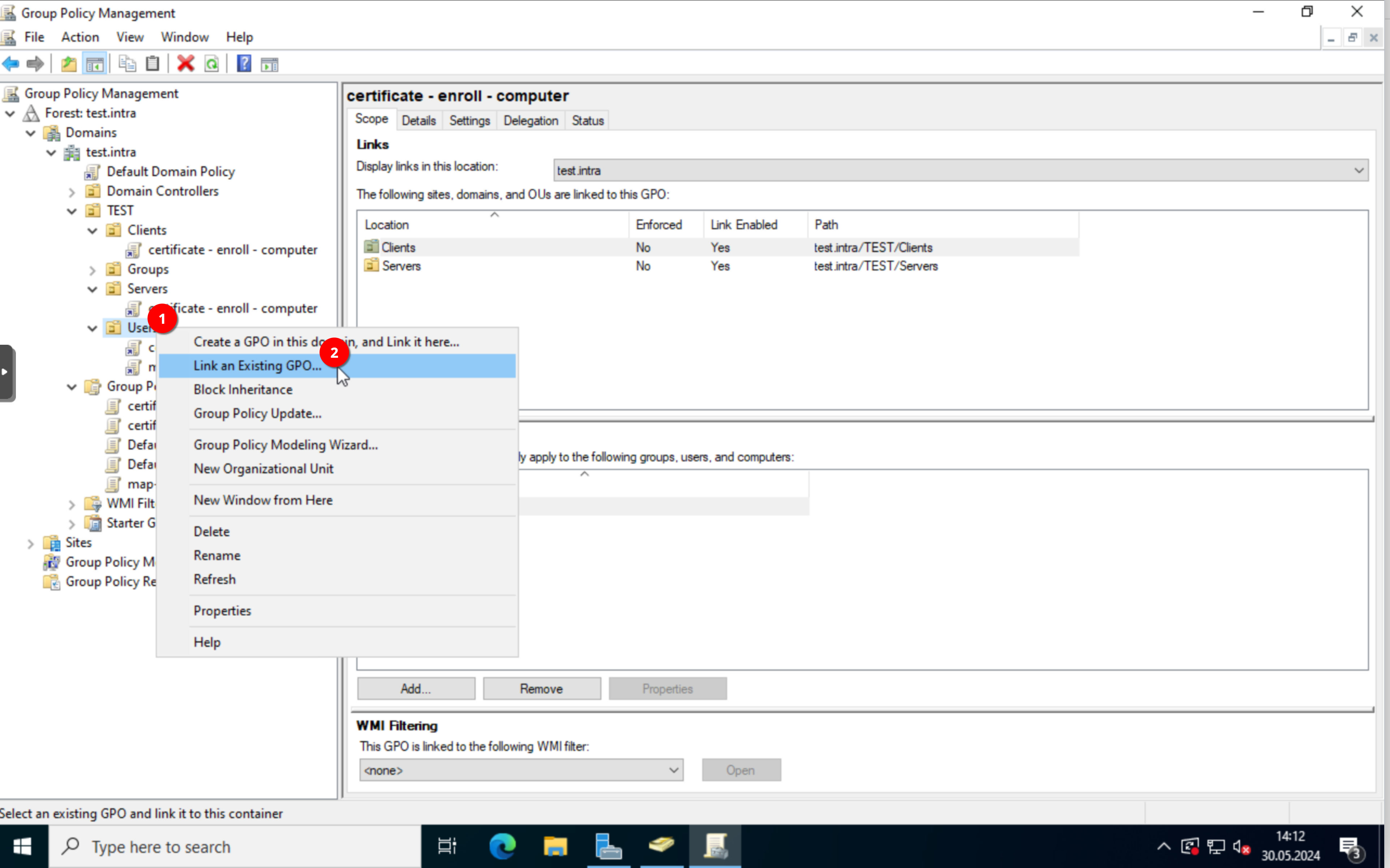Viewport: 1390px width, 868px height.
Task: Choose Block Inheritance from context menu
Action: [x=337, y=389]
